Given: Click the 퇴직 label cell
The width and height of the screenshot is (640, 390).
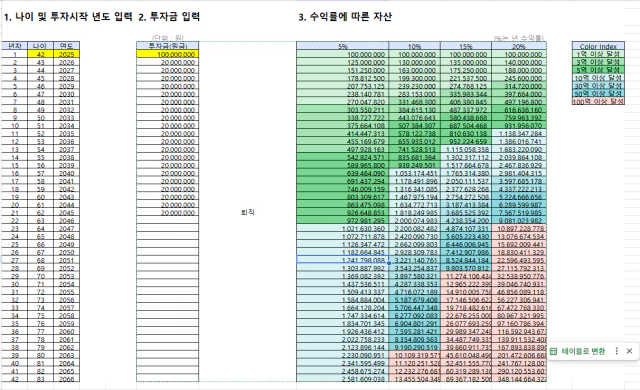Looking at the screenshot, I should tap(247, 213).
